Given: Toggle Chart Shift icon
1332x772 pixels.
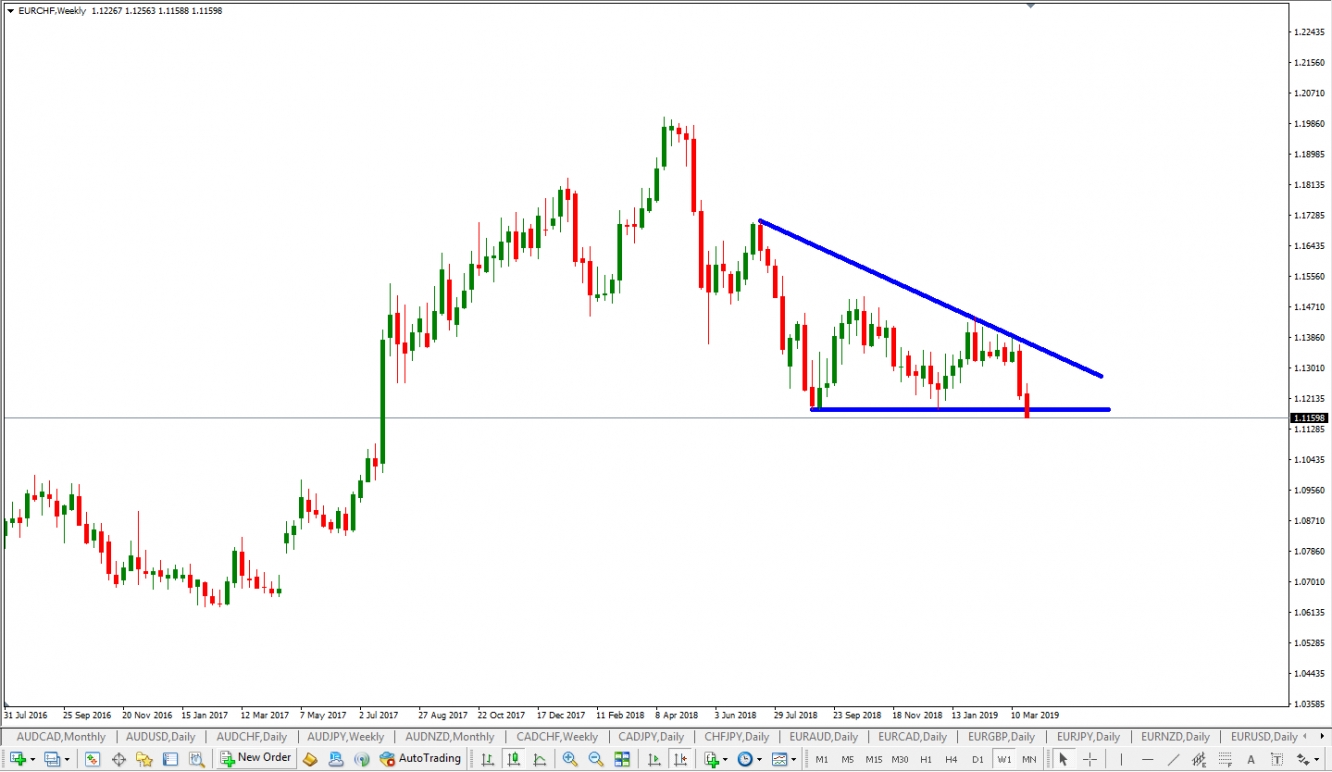Looking at the screenshot, I should (681, 759).
